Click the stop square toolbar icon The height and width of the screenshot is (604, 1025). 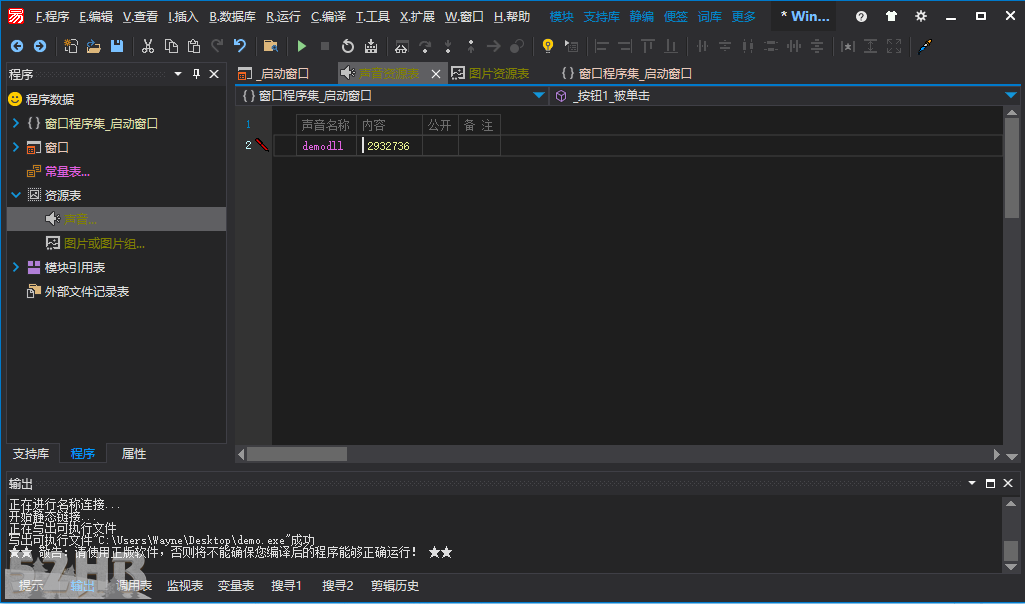point(324,46)
